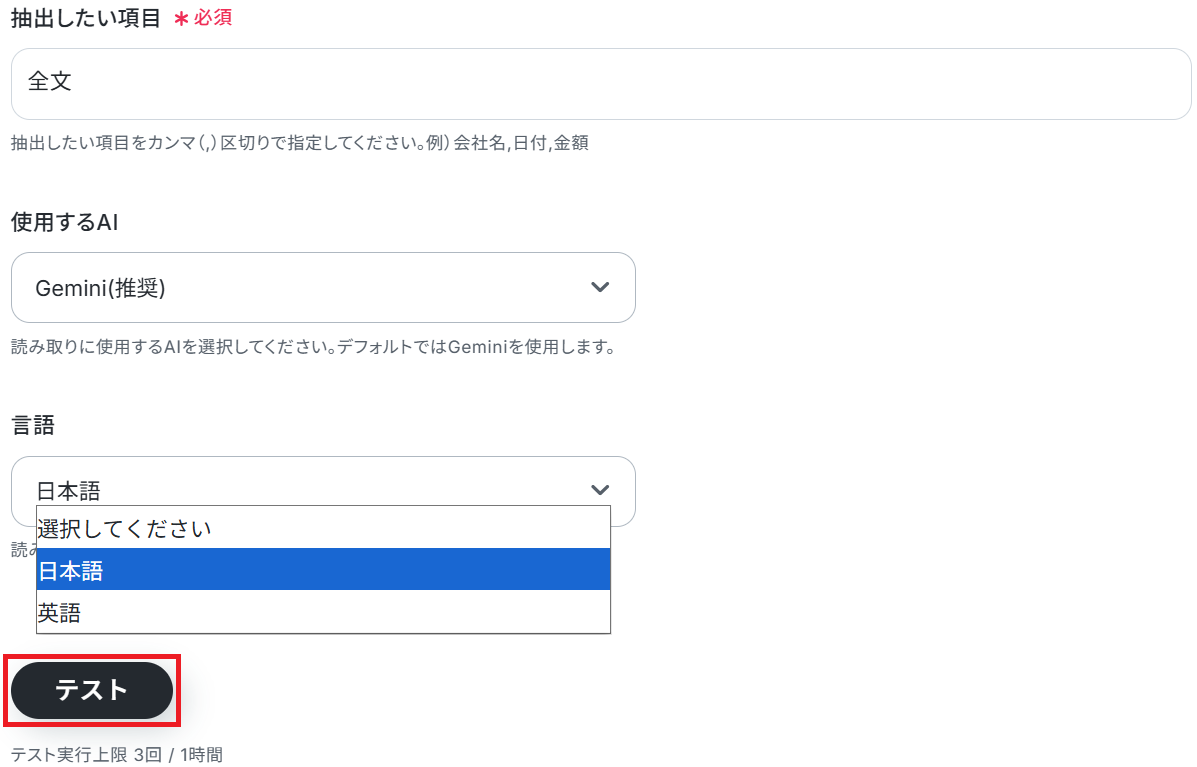
Task: Click the 抽出したい項目 field label
Action: [86, 18]
